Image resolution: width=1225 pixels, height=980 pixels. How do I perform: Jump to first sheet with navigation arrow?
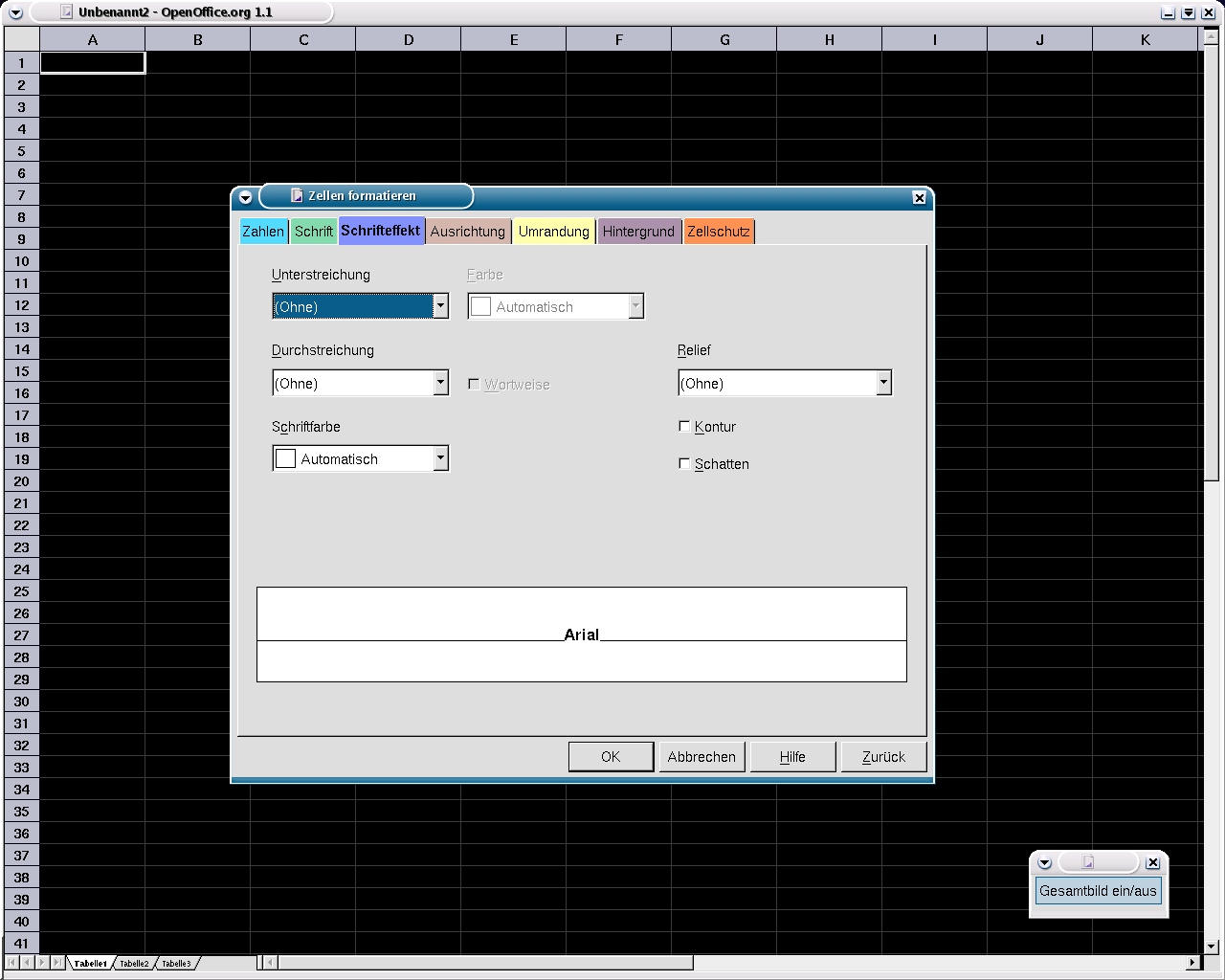[x=12, y=962]
